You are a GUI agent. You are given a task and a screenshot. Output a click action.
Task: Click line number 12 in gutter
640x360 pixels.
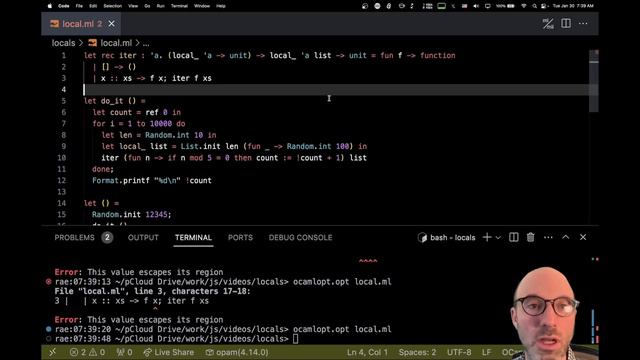click(61, 180)
